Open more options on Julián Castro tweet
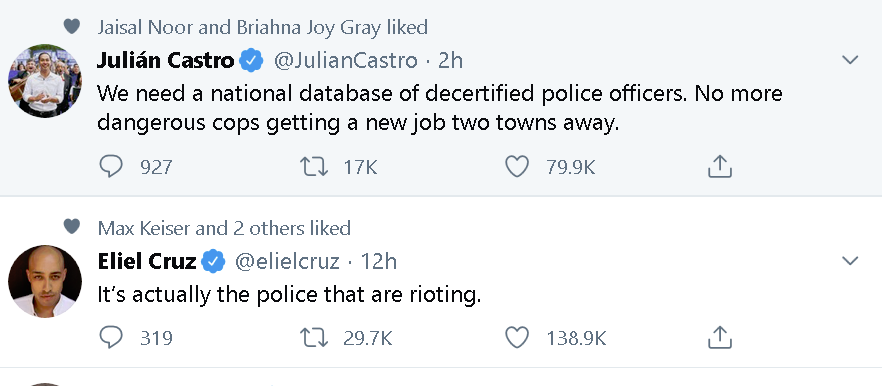Viewport: 882px width, 386px height. [x=849, y=60]
